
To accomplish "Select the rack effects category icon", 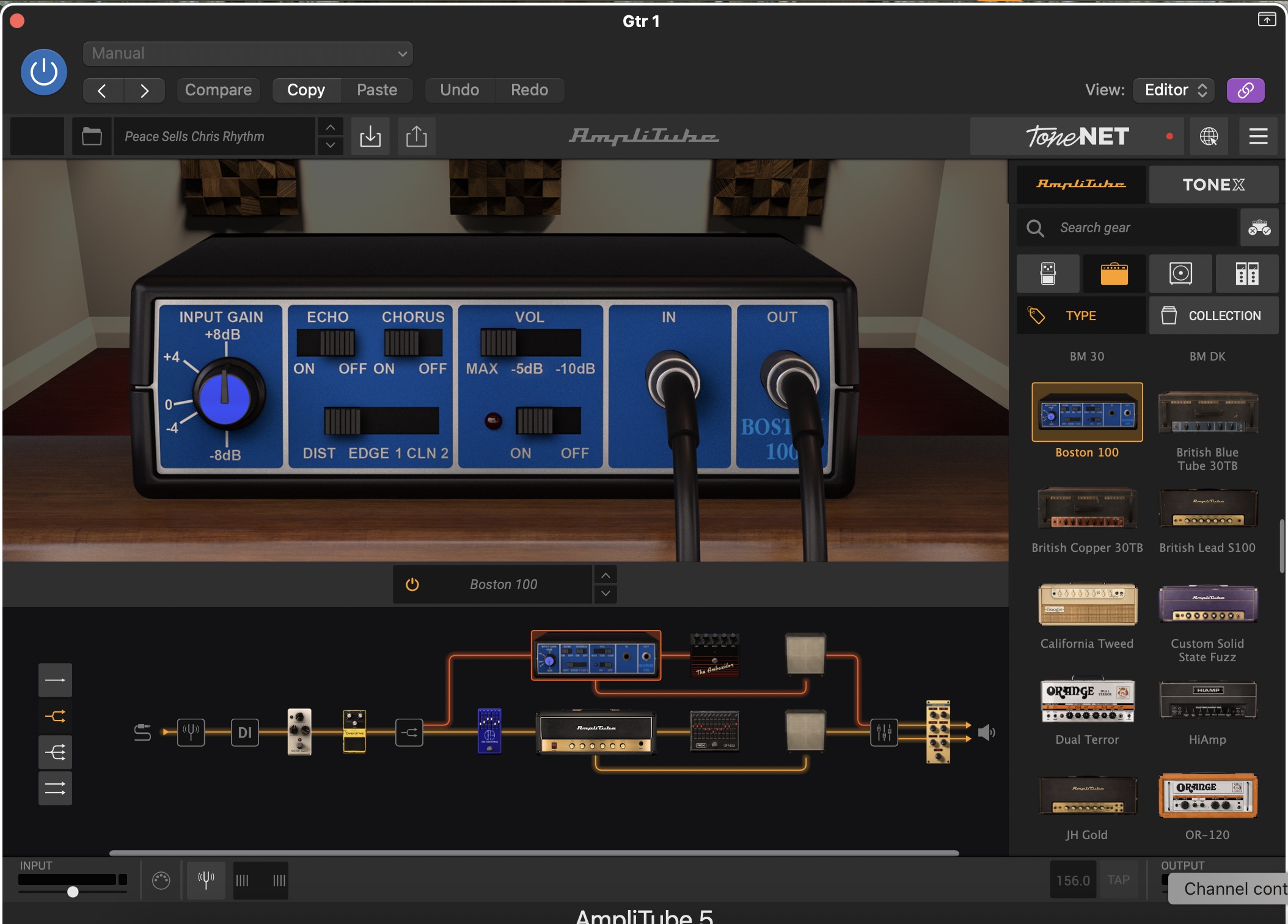I will click(1247, 273).
